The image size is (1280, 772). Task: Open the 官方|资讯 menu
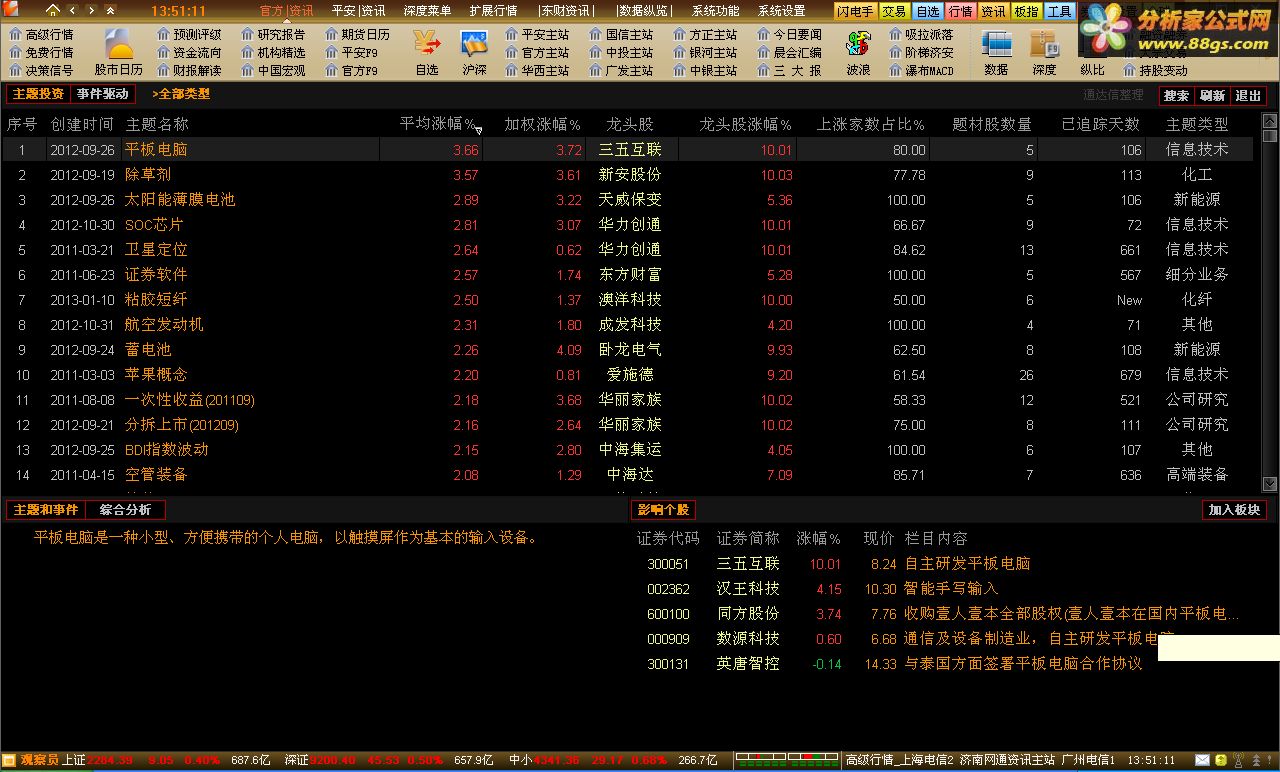click(286, 11)
